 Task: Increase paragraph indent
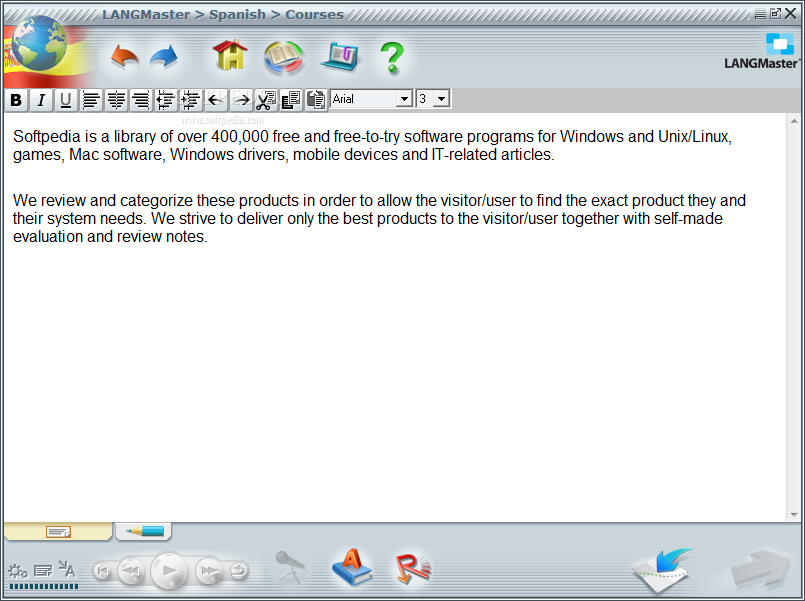190,100
